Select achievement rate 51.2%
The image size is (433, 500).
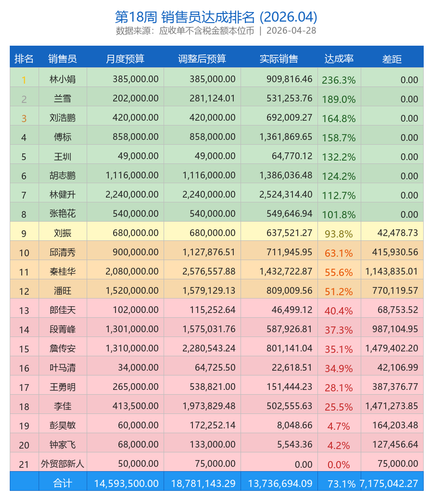339,292
